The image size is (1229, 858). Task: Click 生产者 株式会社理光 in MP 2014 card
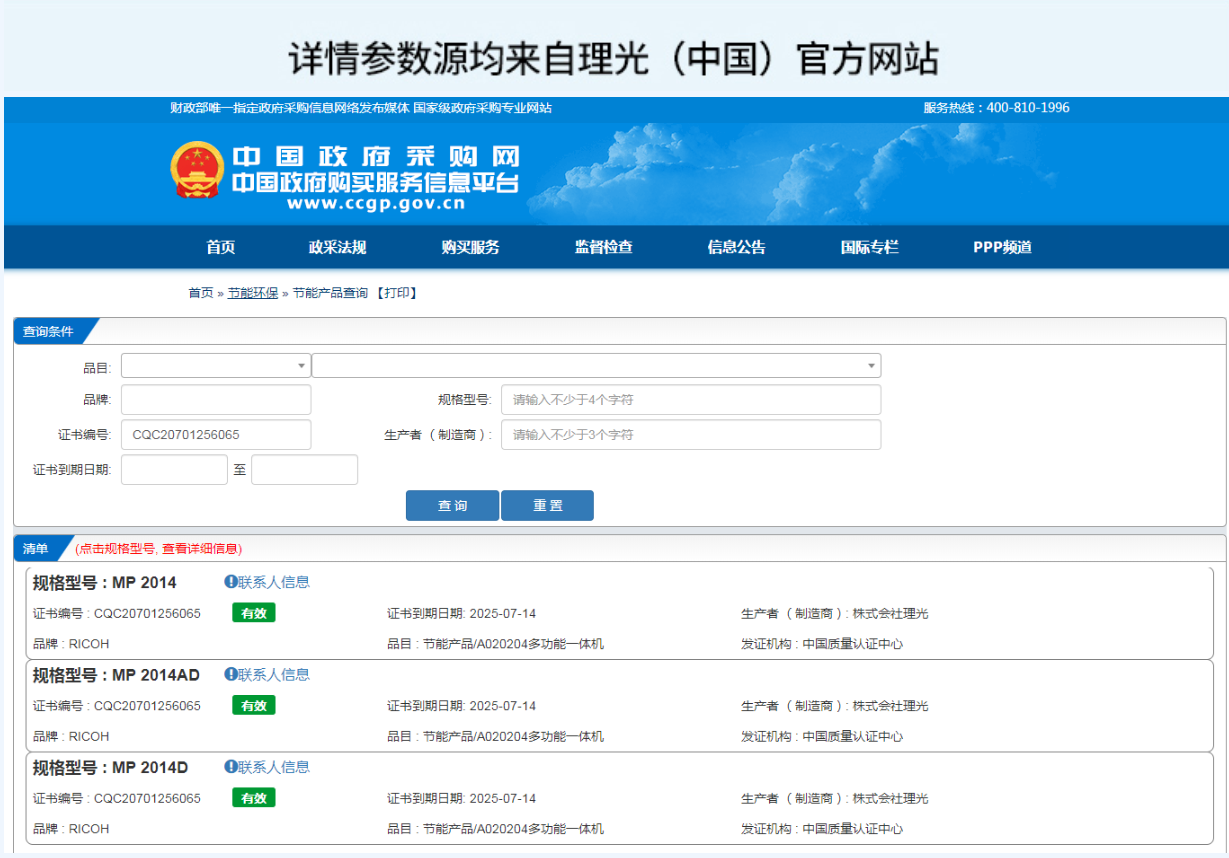[835, 613]
